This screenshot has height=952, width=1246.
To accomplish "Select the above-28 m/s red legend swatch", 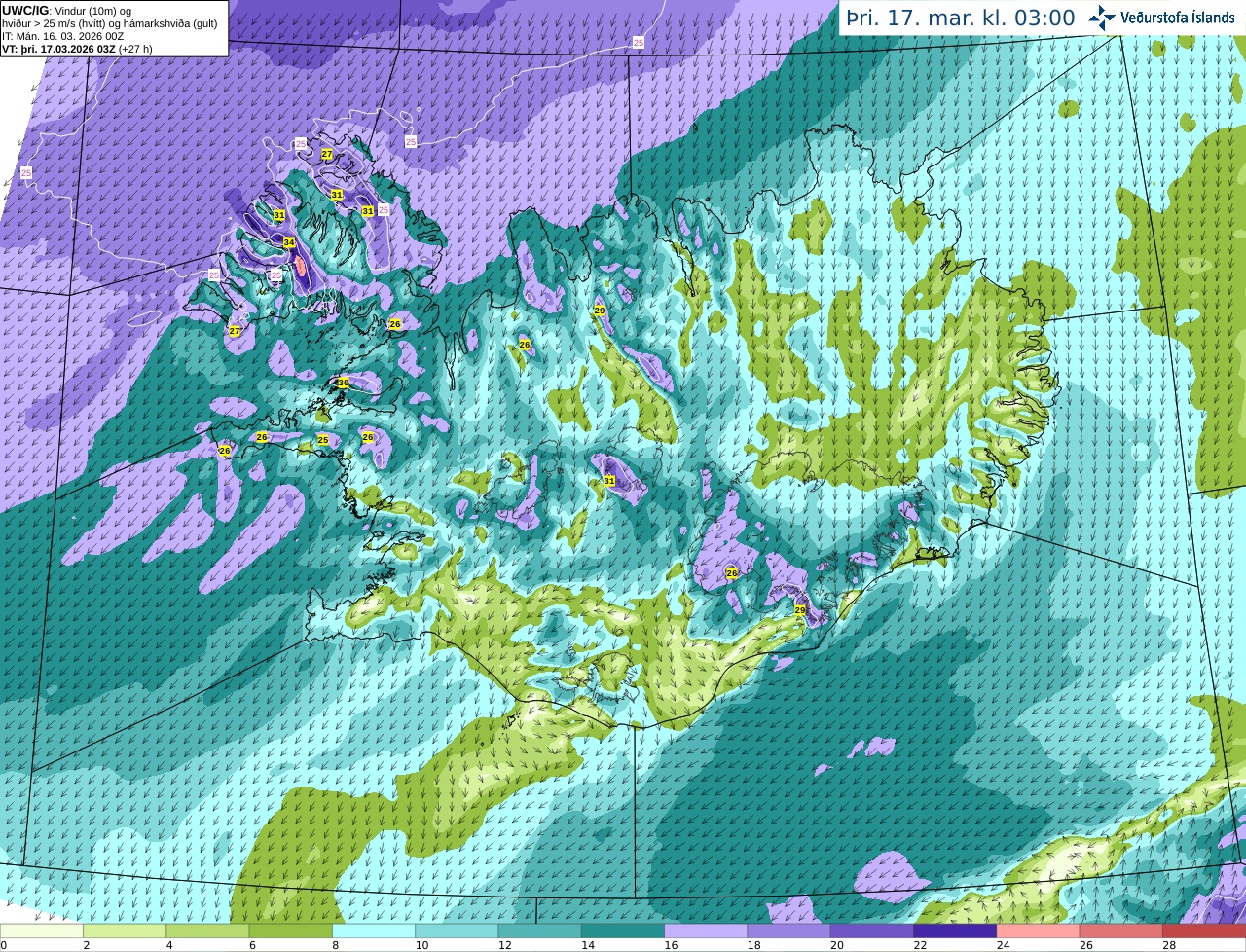I will pos(1204,932).
